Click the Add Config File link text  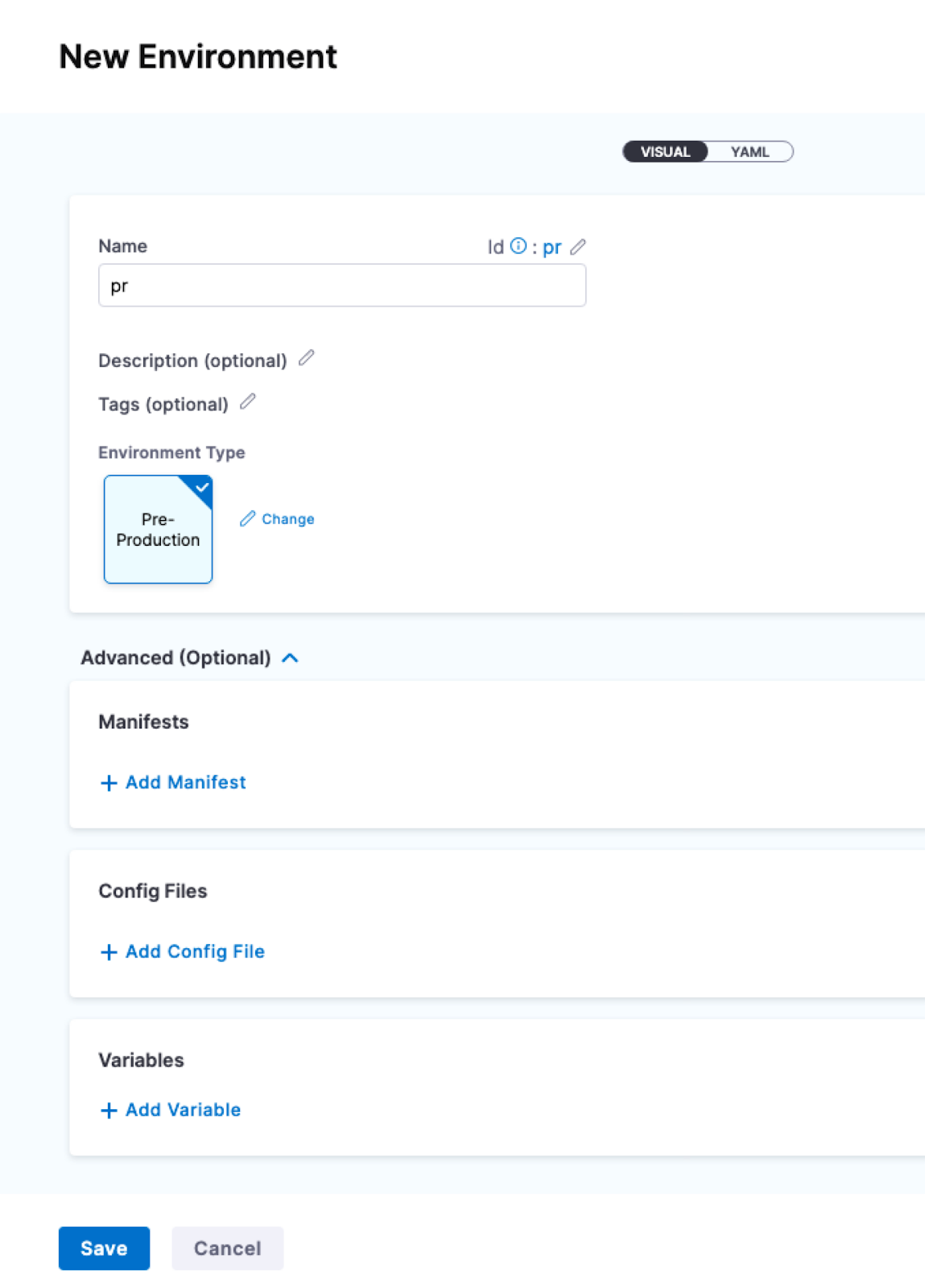click(x=195, y=952)
